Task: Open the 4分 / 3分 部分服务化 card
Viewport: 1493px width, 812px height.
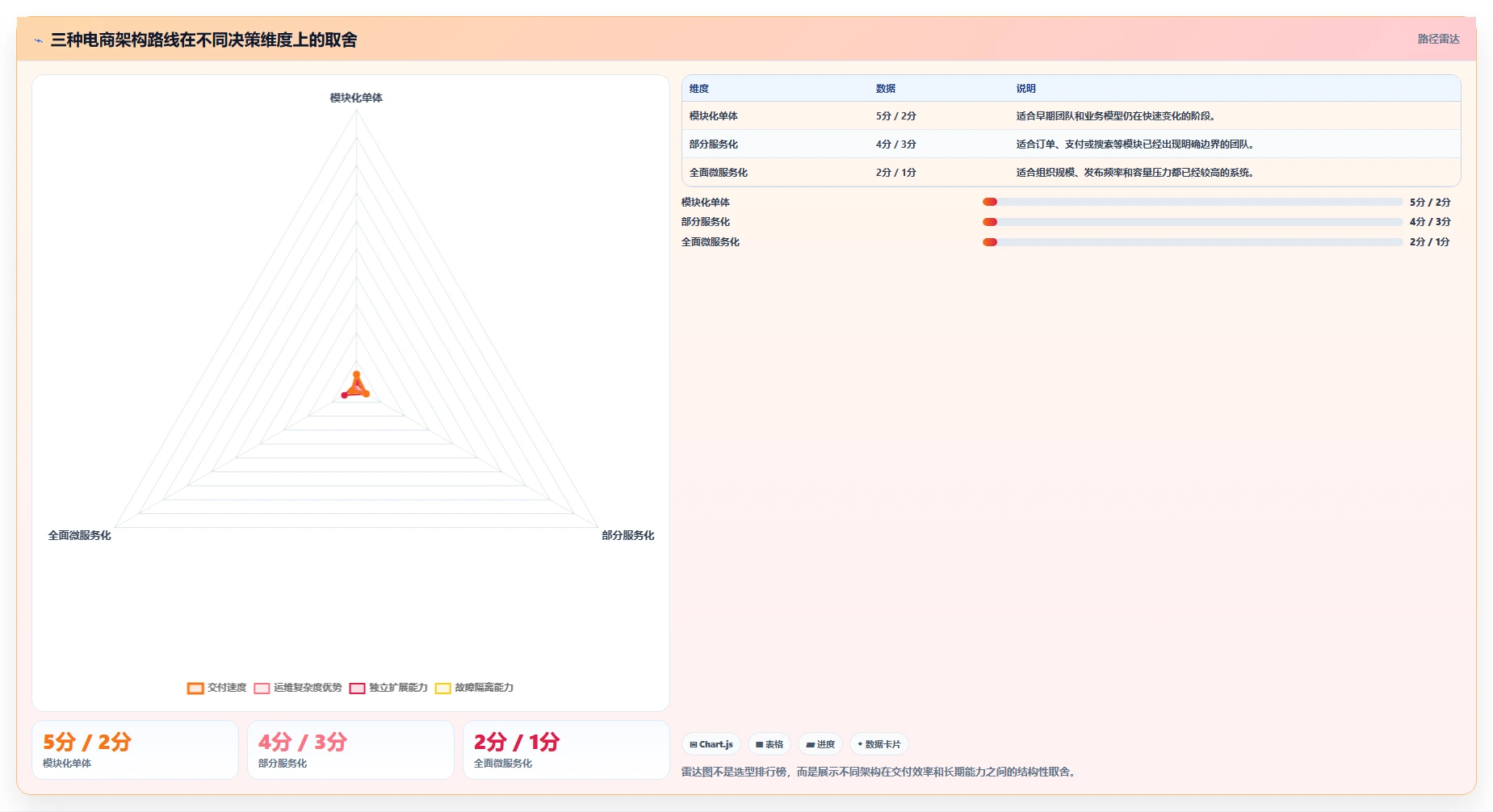Action: point(350,750)
